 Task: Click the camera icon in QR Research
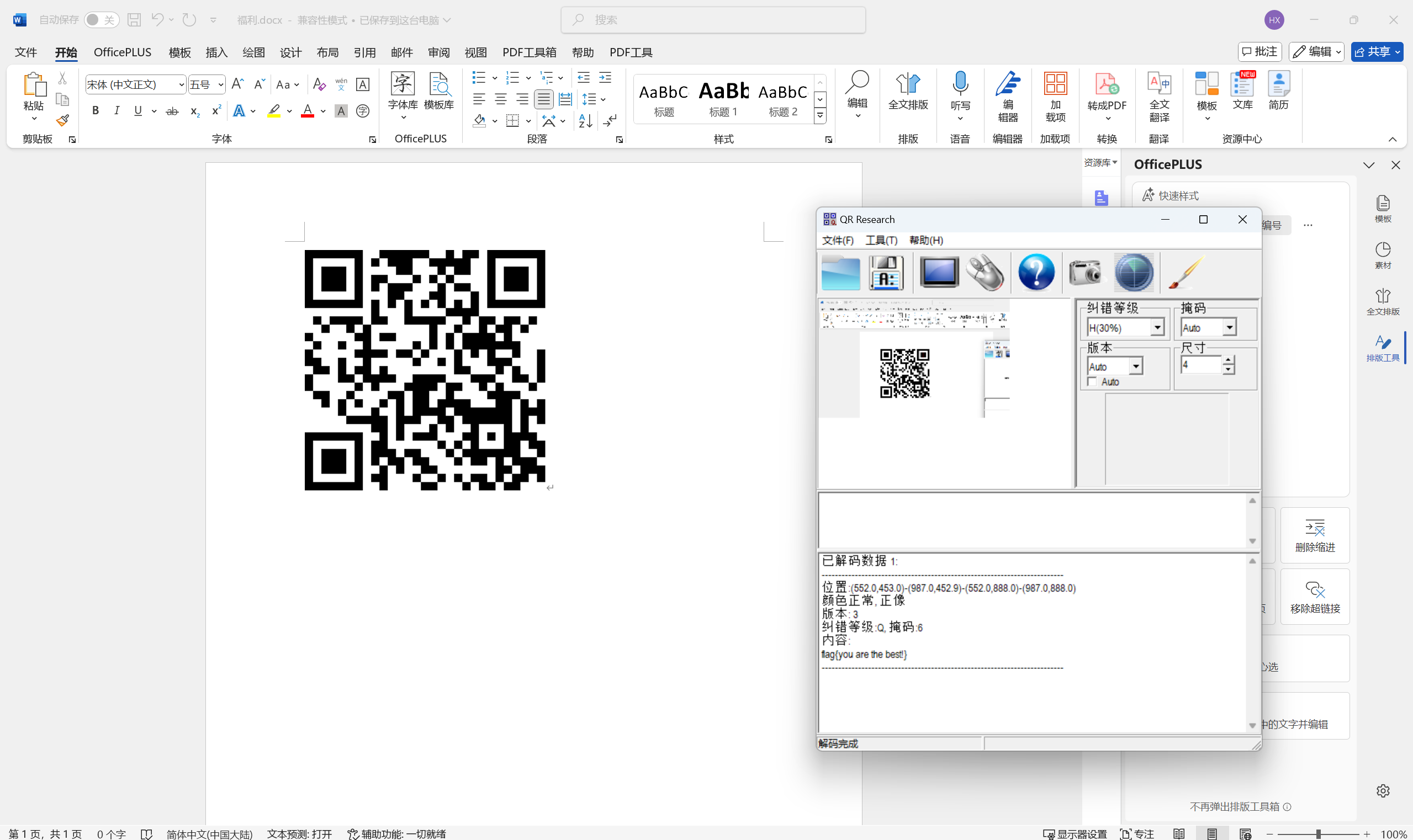click(x=1086, y=273)
